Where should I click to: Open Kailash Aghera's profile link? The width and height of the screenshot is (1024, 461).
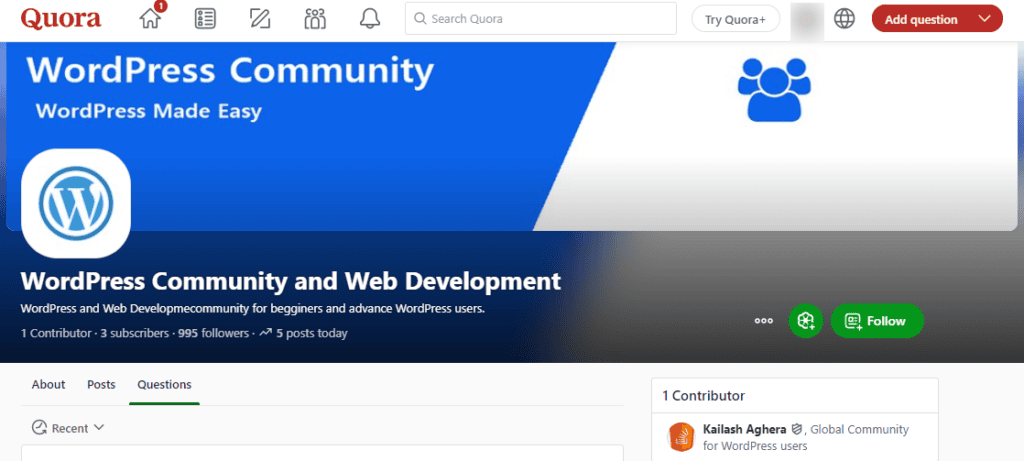pos(745,429)
